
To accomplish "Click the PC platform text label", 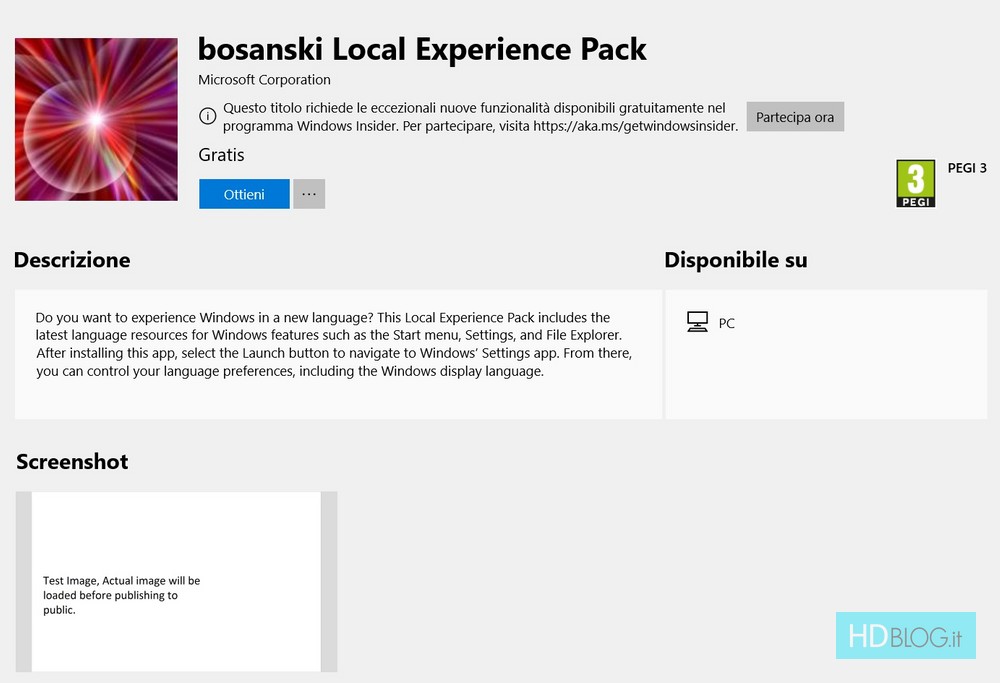I will pos(727,323).
